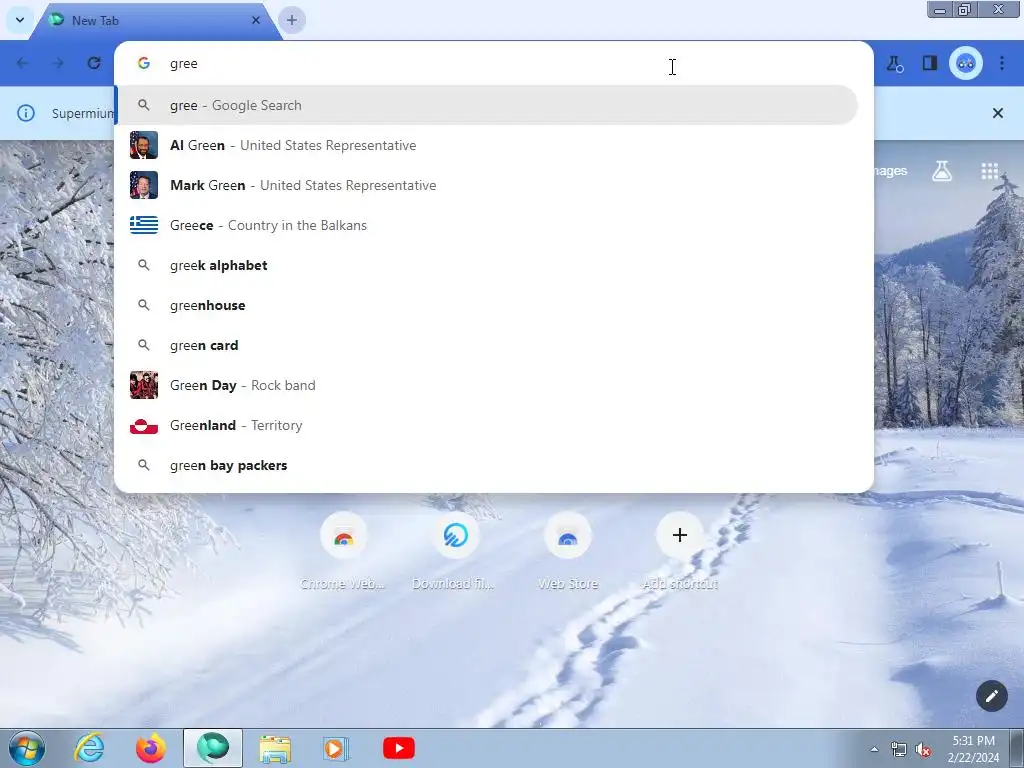Click the magnifier icon beside 'greek alphabet'
1024x768 pixels.
144,265
